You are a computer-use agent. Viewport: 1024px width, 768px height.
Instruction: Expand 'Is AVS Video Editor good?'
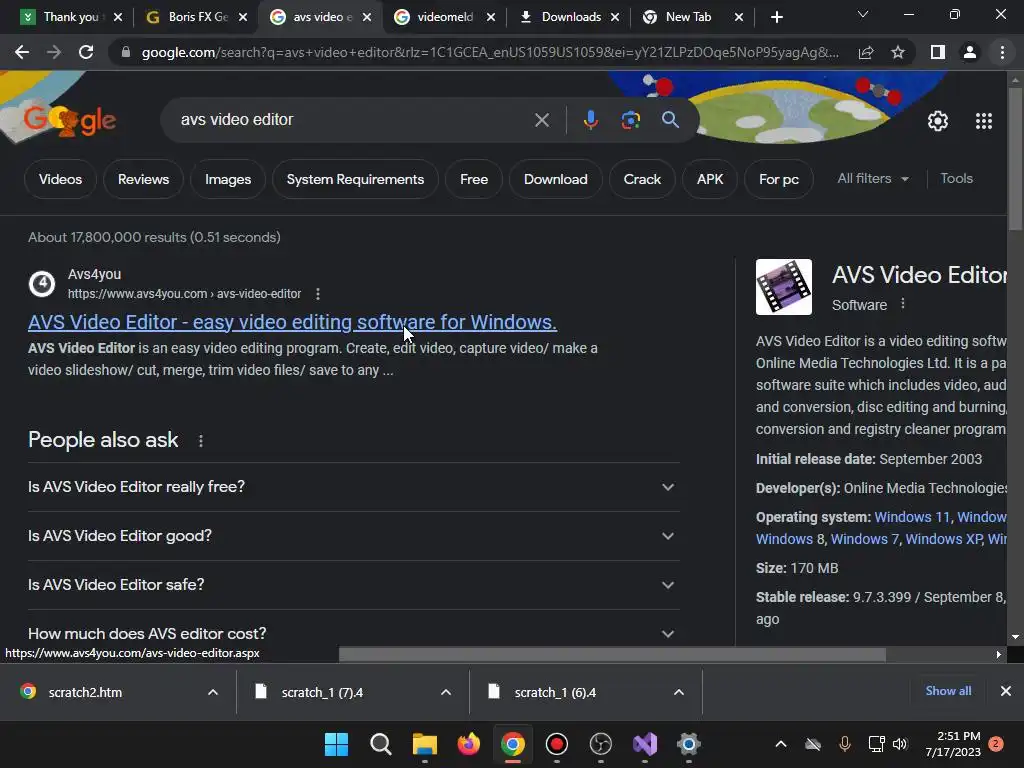(x=353, y=536)
